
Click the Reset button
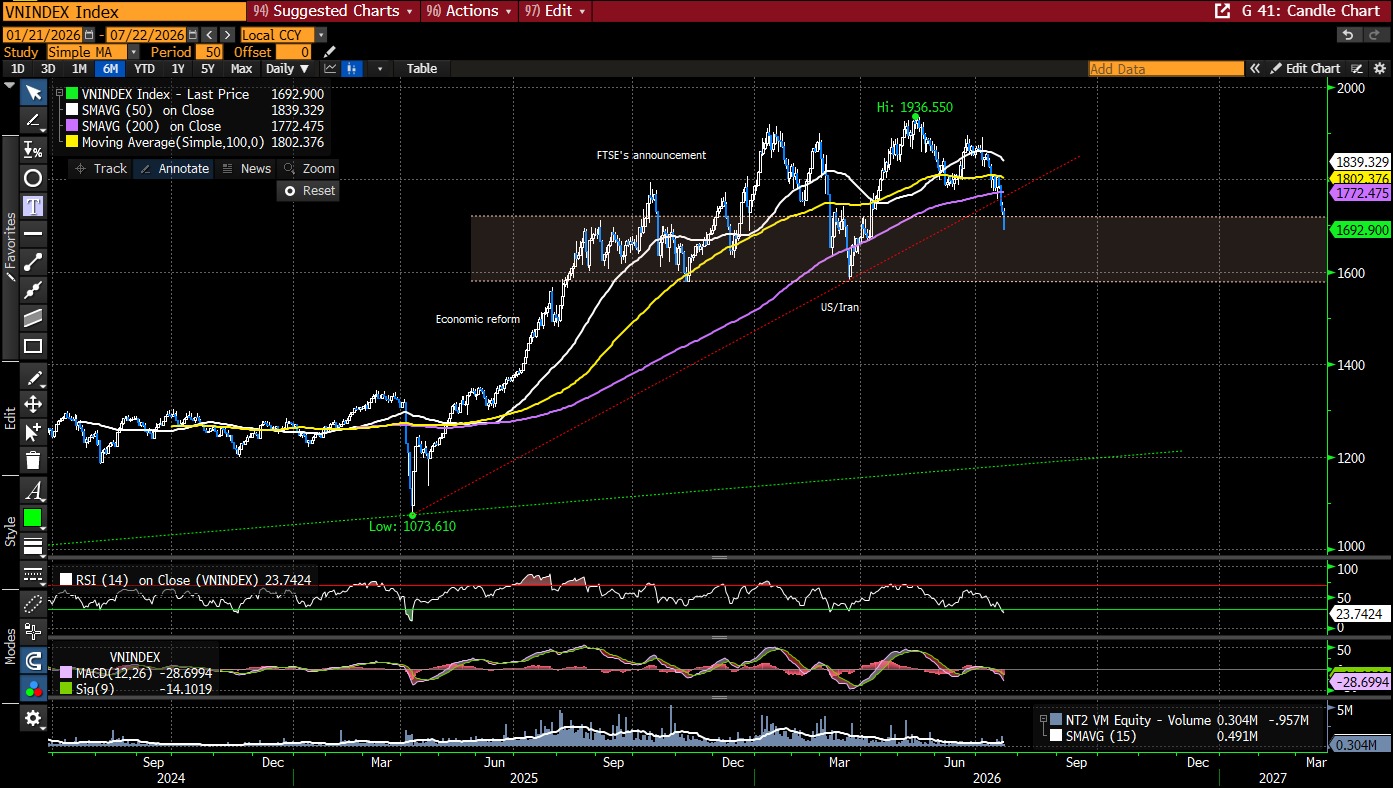coord(309,191)
